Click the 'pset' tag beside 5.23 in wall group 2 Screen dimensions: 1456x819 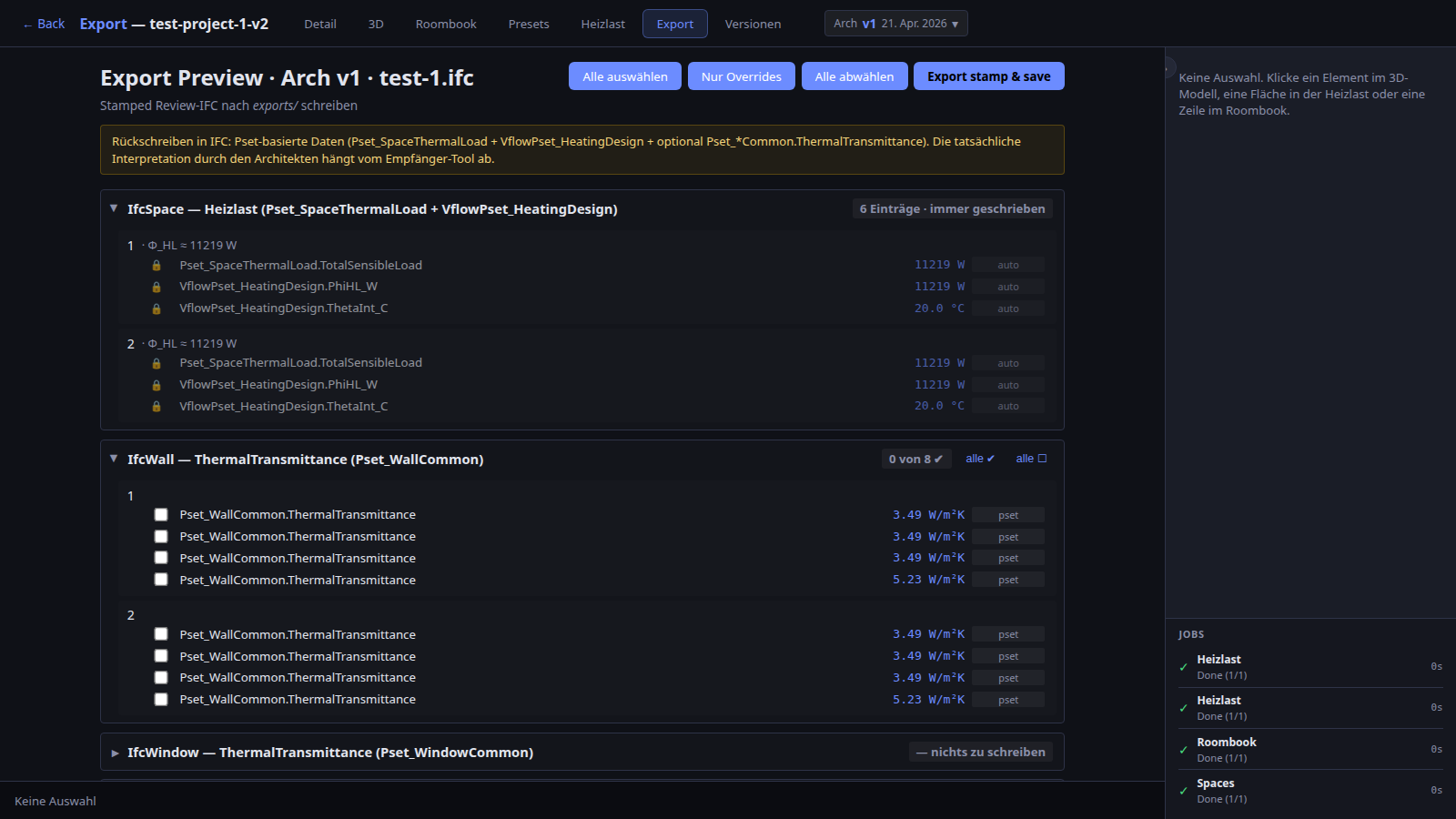(x=1008, y=700)
